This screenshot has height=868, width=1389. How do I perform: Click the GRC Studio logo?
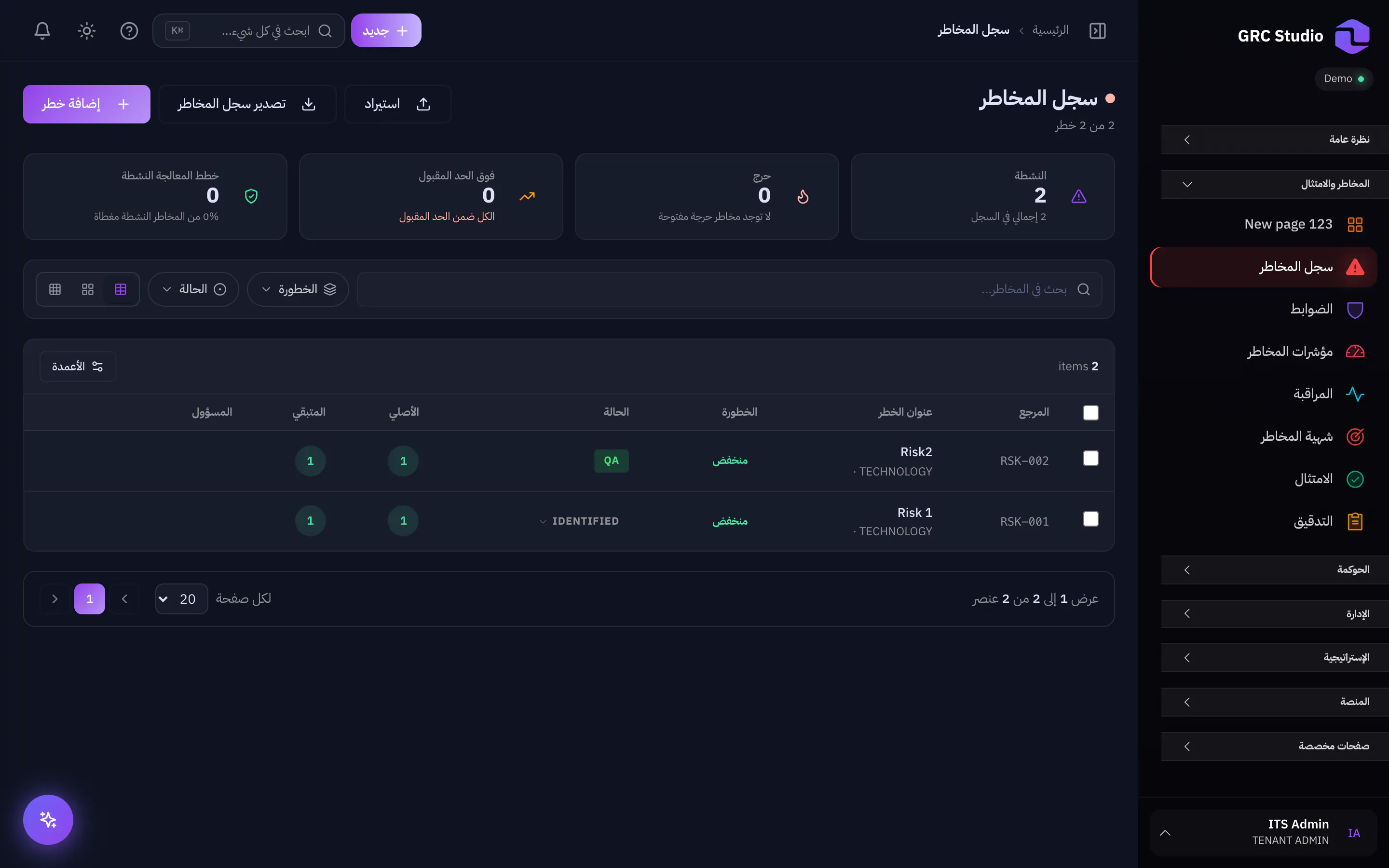tap(1352, 36)
